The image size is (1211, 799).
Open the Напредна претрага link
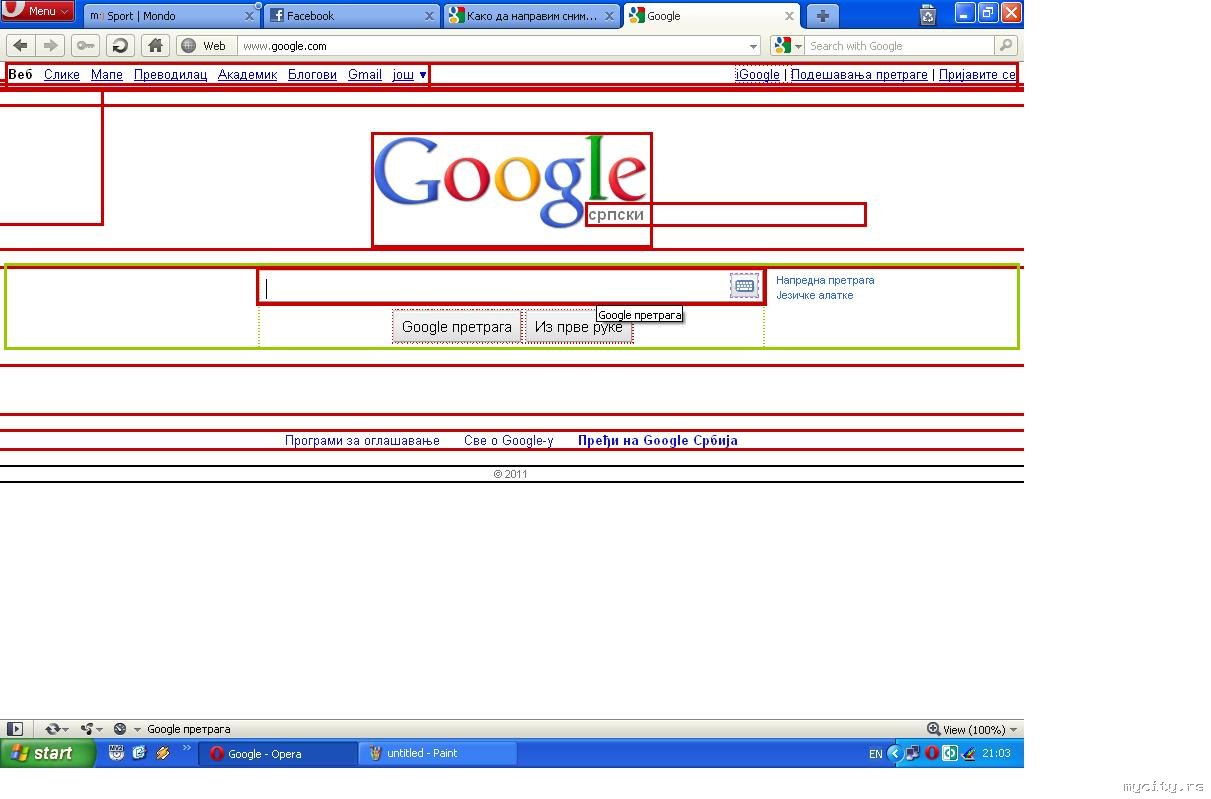coord(825,281)
